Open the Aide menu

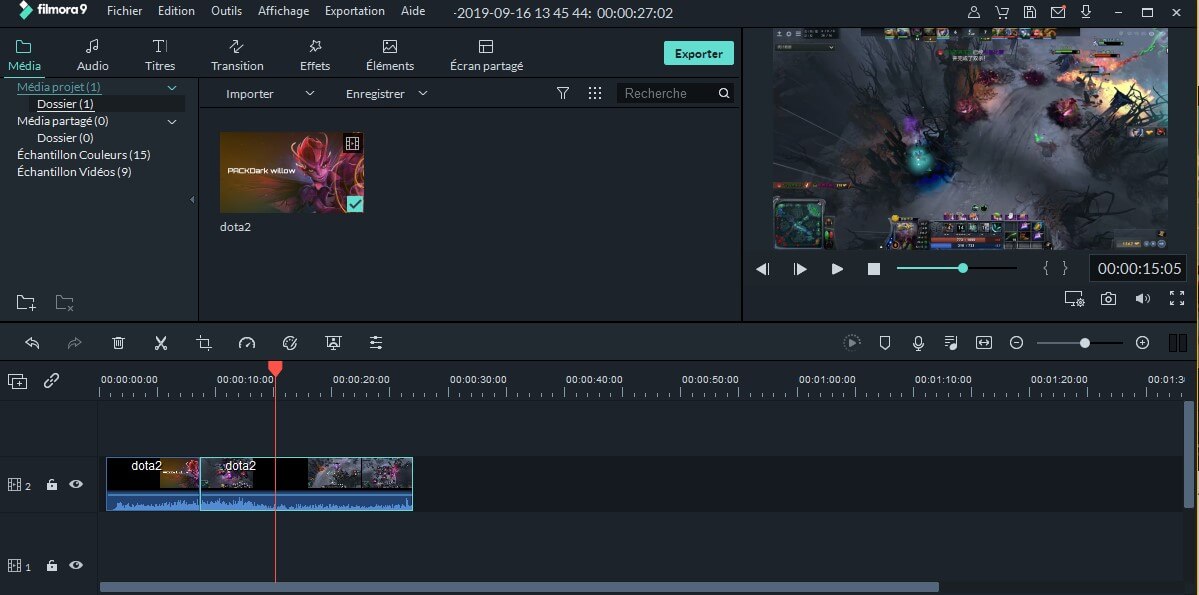tap(413, 11)
